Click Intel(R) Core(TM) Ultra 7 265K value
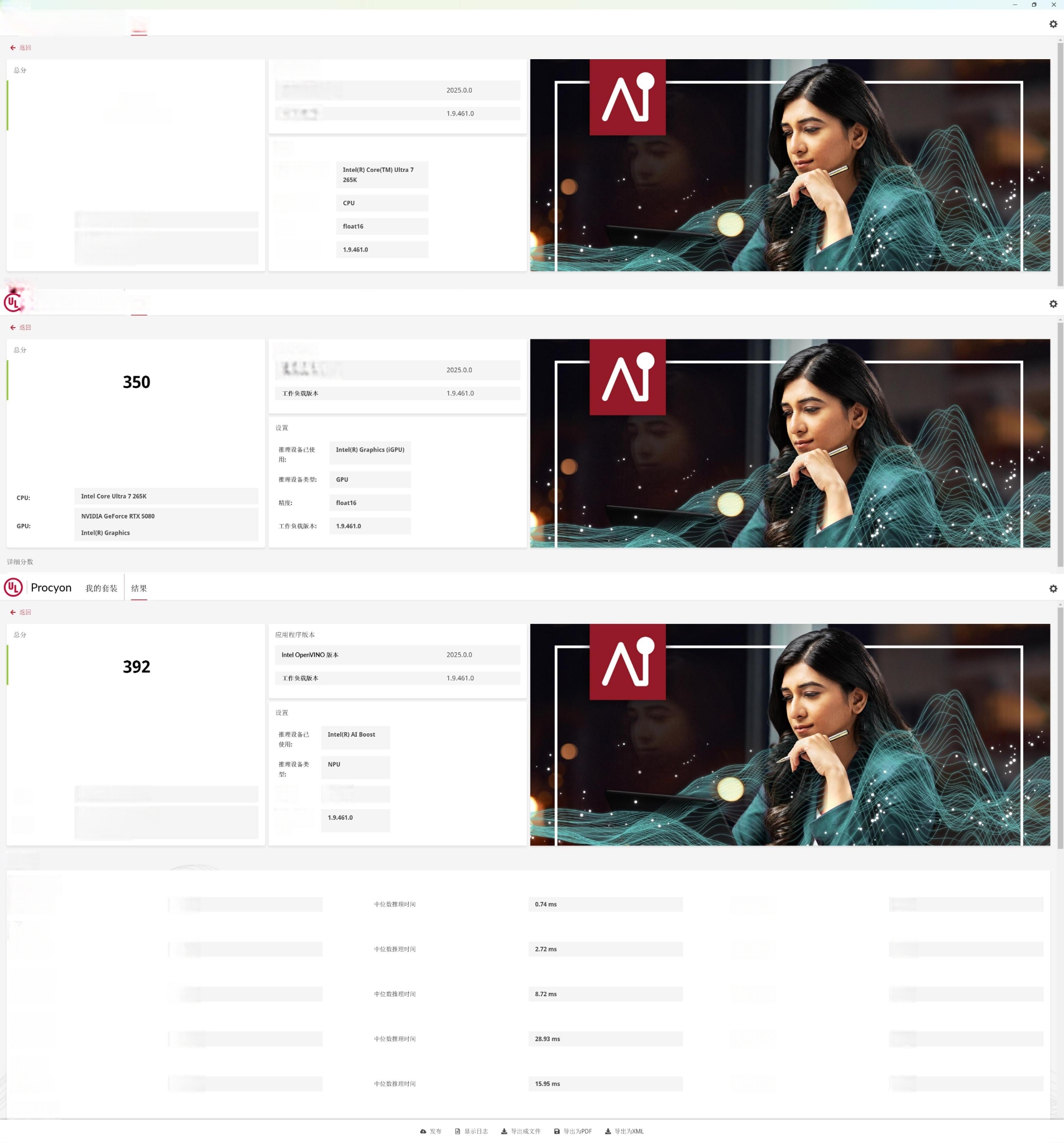The height and width of the screenshot is (1143, 1064). coord(382,175)
